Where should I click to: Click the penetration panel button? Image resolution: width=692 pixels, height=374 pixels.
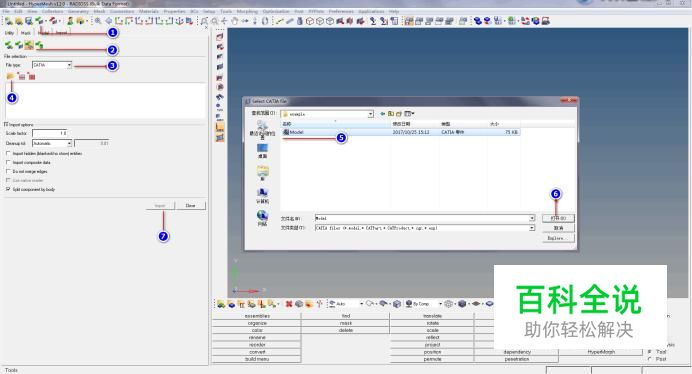pos(516,359)
